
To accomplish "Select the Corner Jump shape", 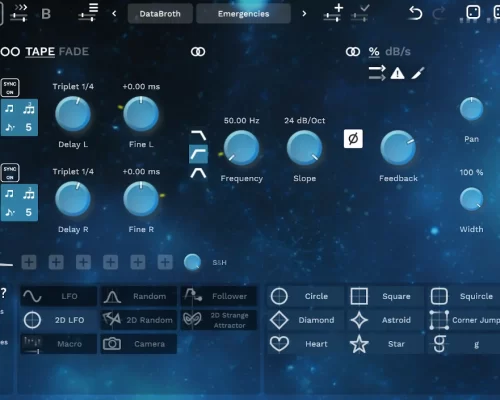I will pyautogui.click(x=464, y=320).
